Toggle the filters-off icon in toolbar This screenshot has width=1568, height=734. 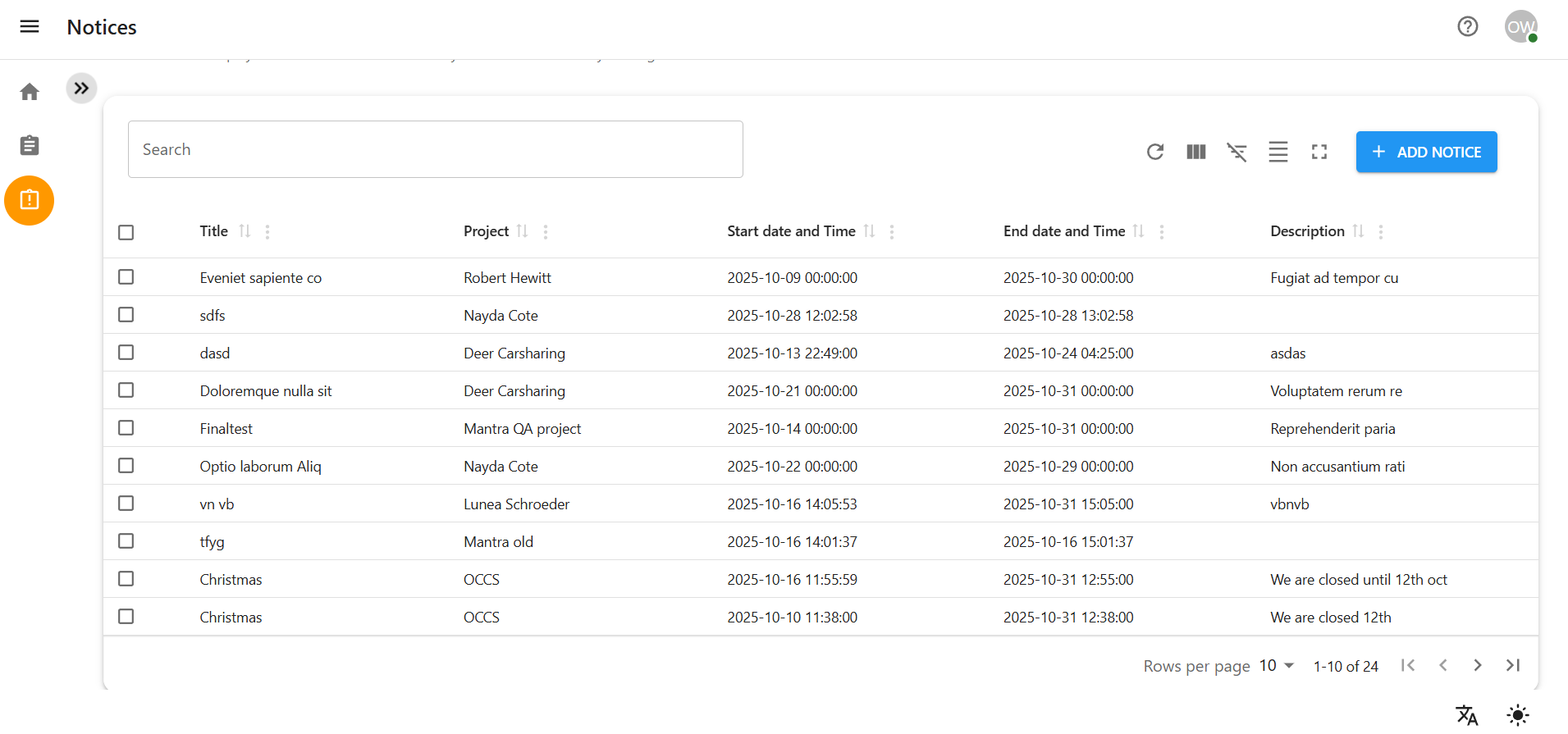tap(1237, 152)
